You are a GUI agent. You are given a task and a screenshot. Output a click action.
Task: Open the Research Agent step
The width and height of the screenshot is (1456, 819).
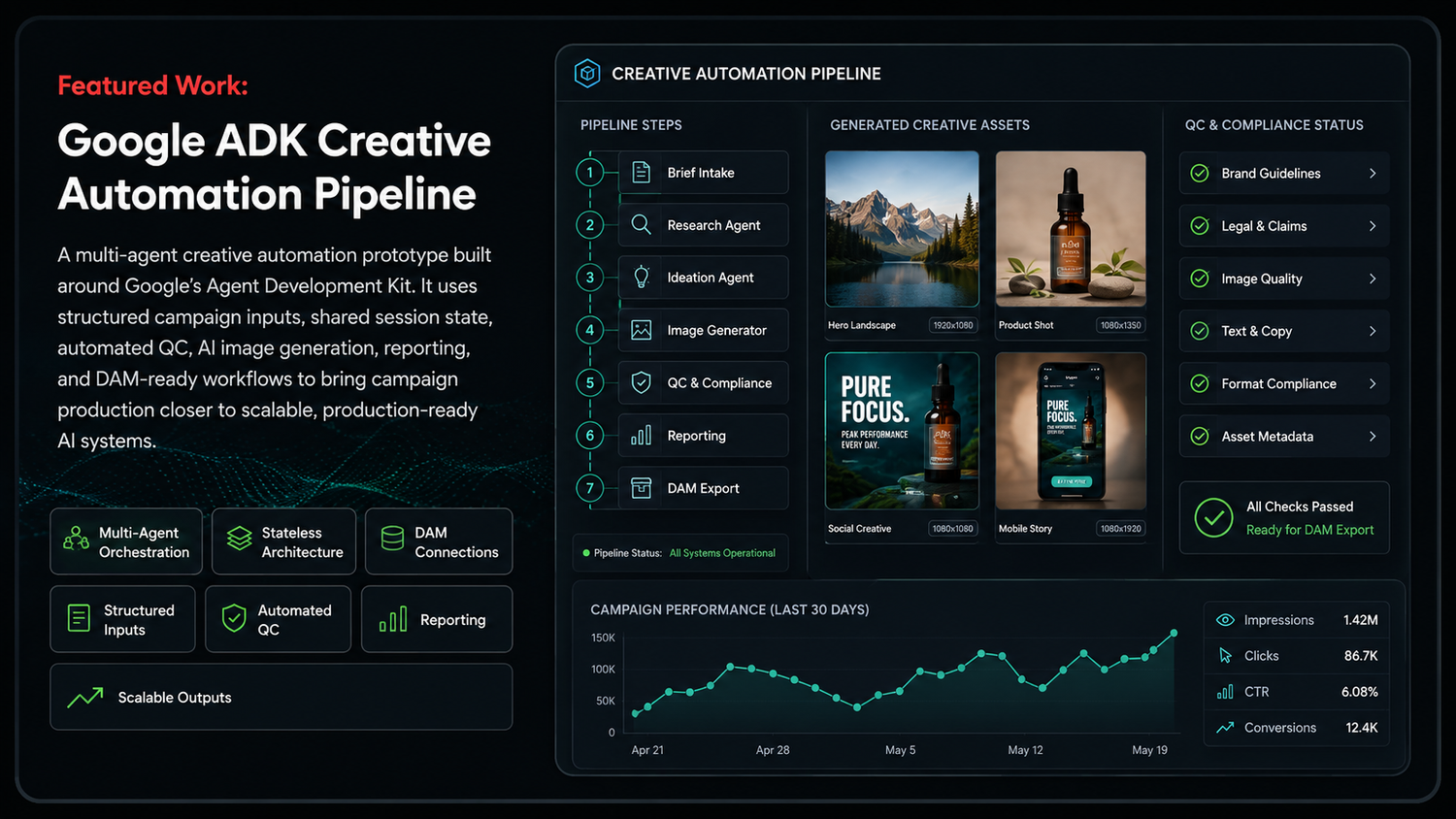click(x=704, y=225)
